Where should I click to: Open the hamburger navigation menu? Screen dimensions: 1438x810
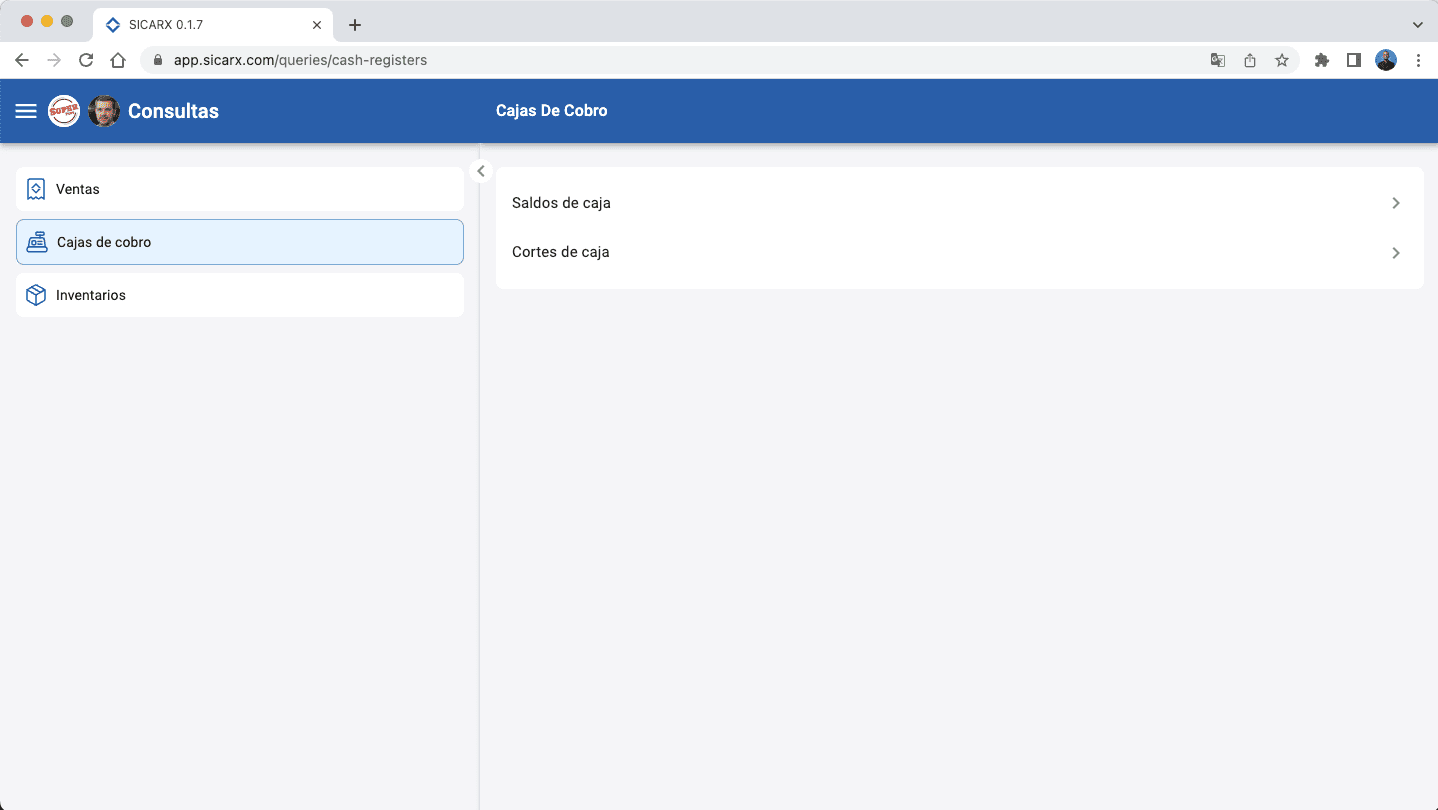[26, 111]
